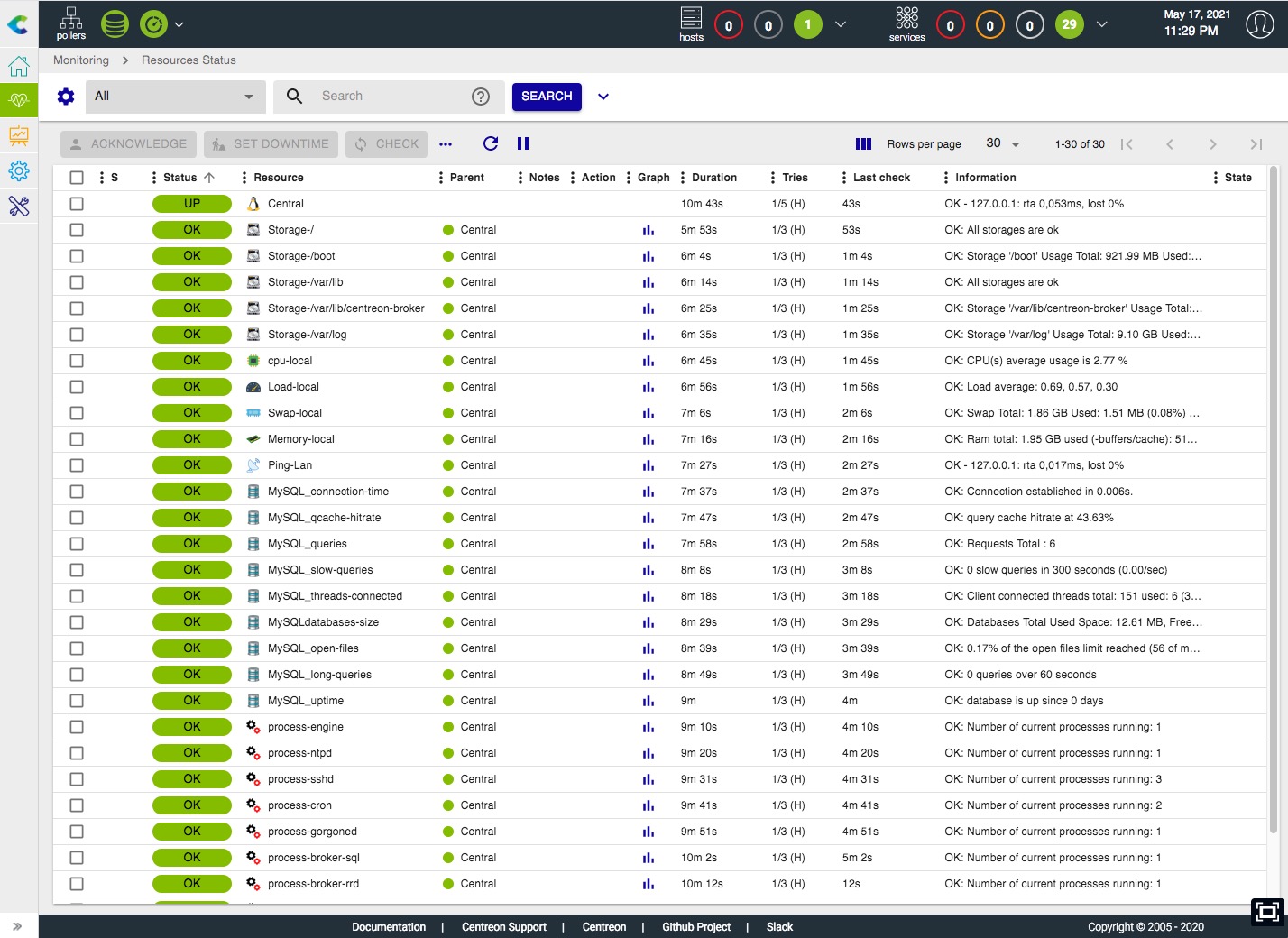Click the Search input field
The width and height of the screenshot is (1288, 938).
pos(388,97)
